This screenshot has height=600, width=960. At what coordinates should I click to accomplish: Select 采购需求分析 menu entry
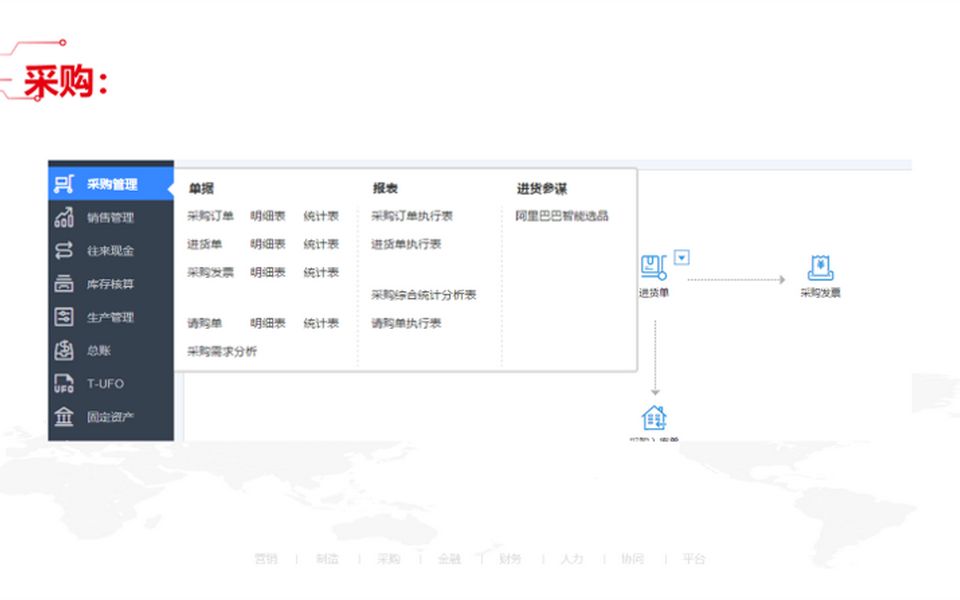[224, 350]
